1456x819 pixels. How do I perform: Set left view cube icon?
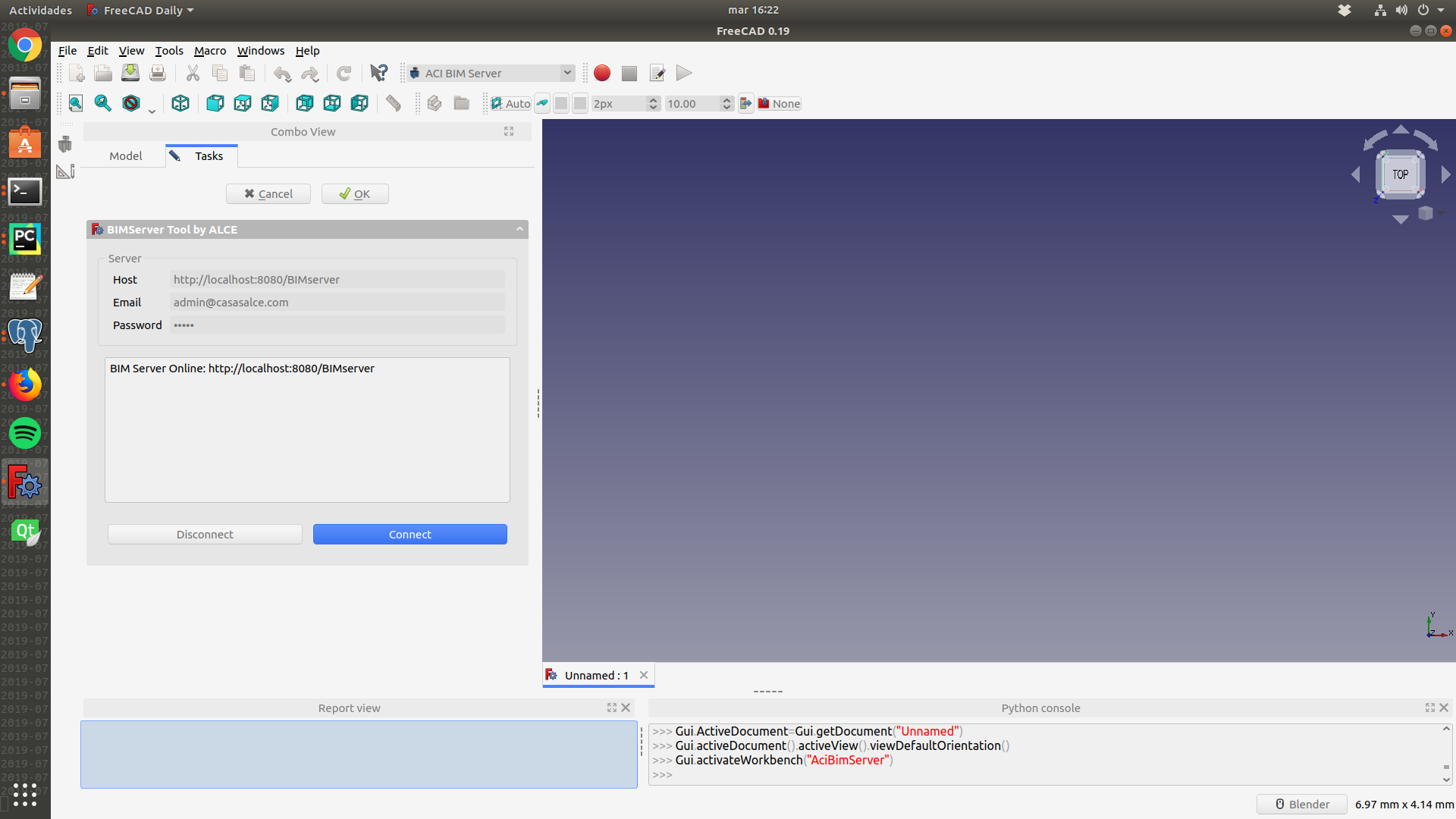tap(359, 103)
